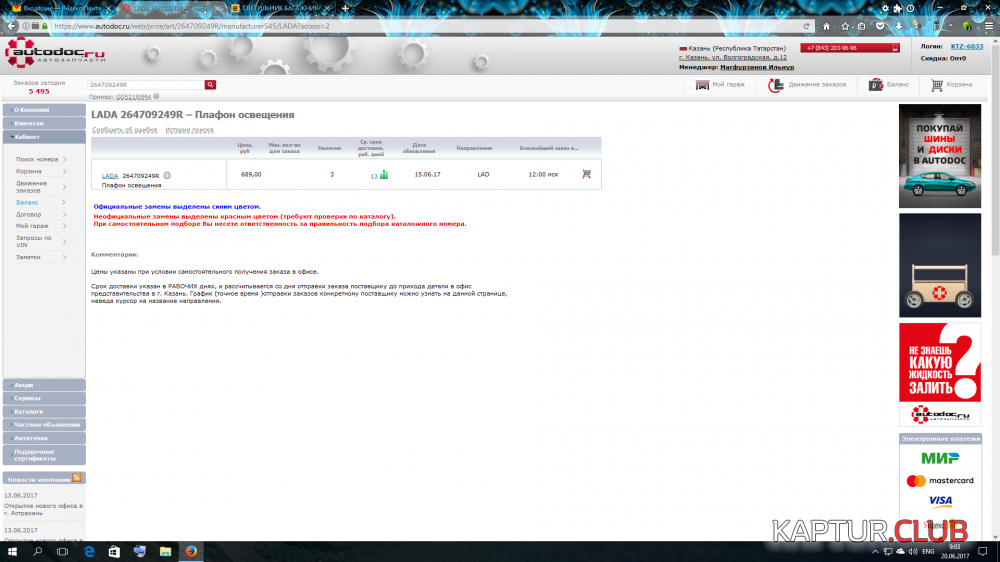Switch to the first browser tab (Входящие)
The image size is (1000, 562).
[x=55, y=8]
